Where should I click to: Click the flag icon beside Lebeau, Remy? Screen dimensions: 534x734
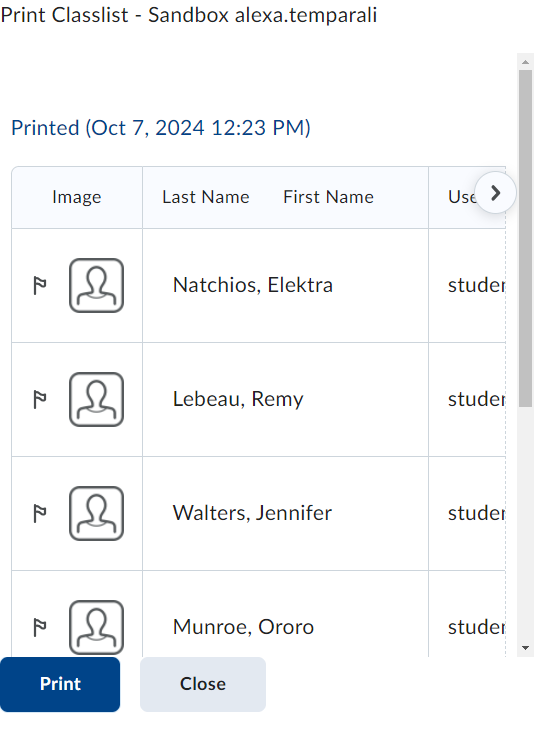[40, 399]
